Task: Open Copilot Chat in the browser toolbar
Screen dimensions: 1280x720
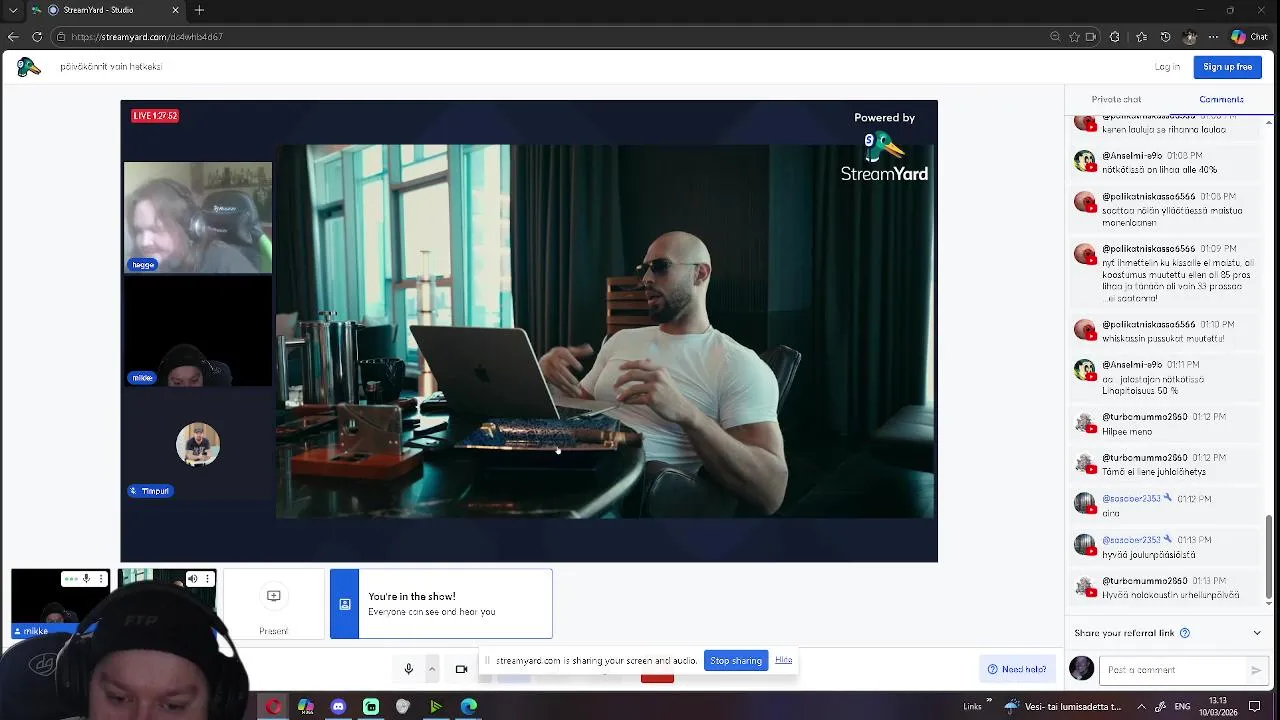Action: click(x=1249, y=37)
